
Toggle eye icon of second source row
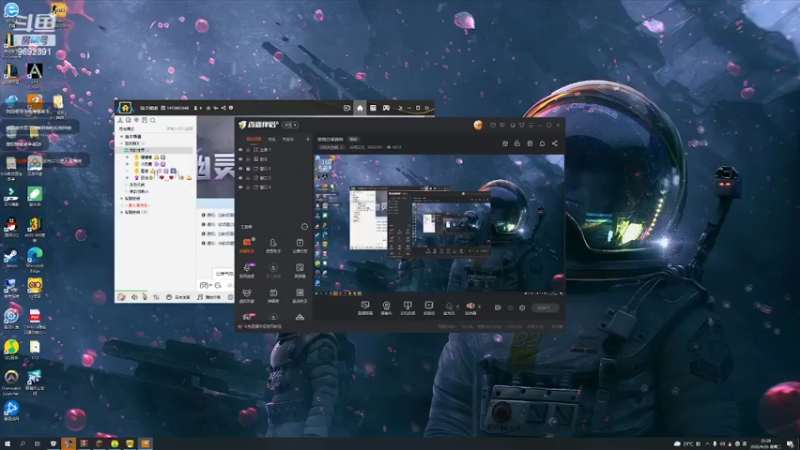point(240,159)
